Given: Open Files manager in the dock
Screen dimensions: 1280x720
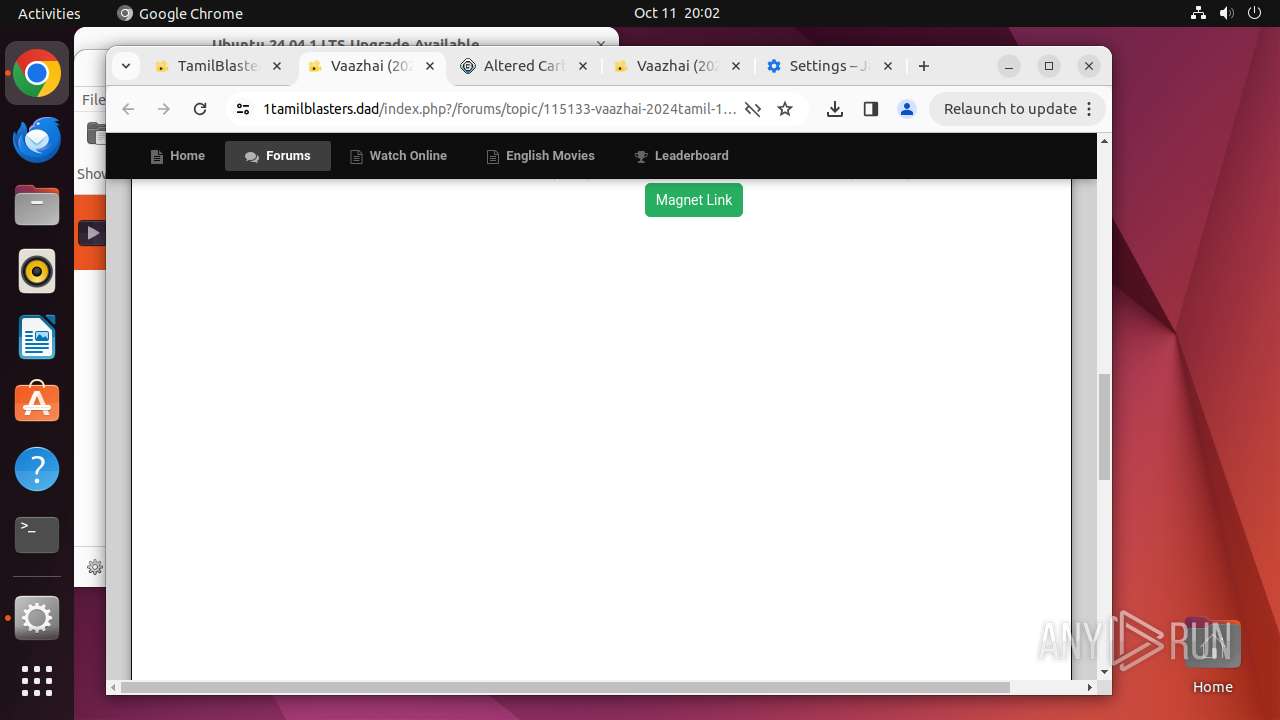Looking at the screenshot, I should [x=37, y=206].
